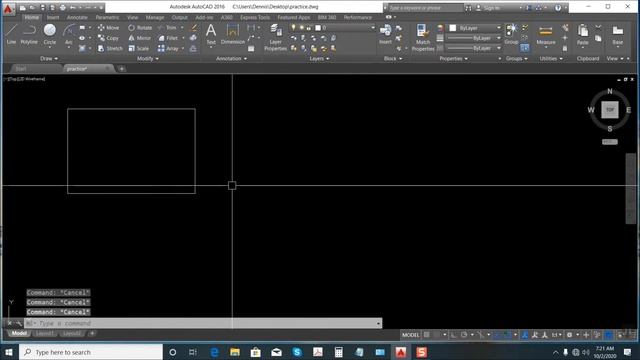640x360 pixels.
Task: Click the layer color swatch in Layers panel
Action: 318,28
